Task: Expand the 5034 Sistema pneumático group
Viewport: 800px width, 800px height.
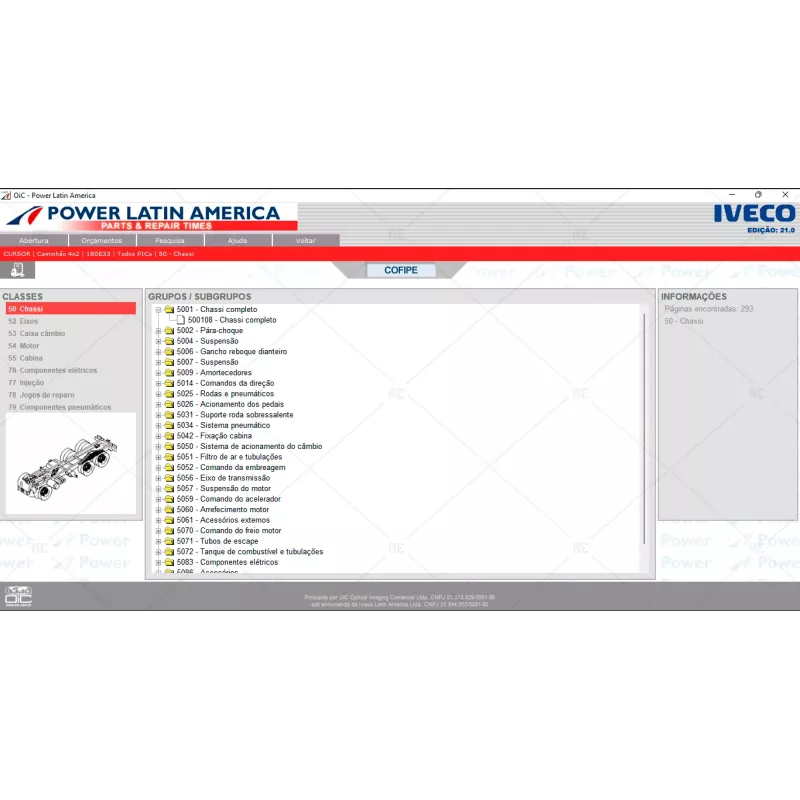Action: tap(157, 425)
